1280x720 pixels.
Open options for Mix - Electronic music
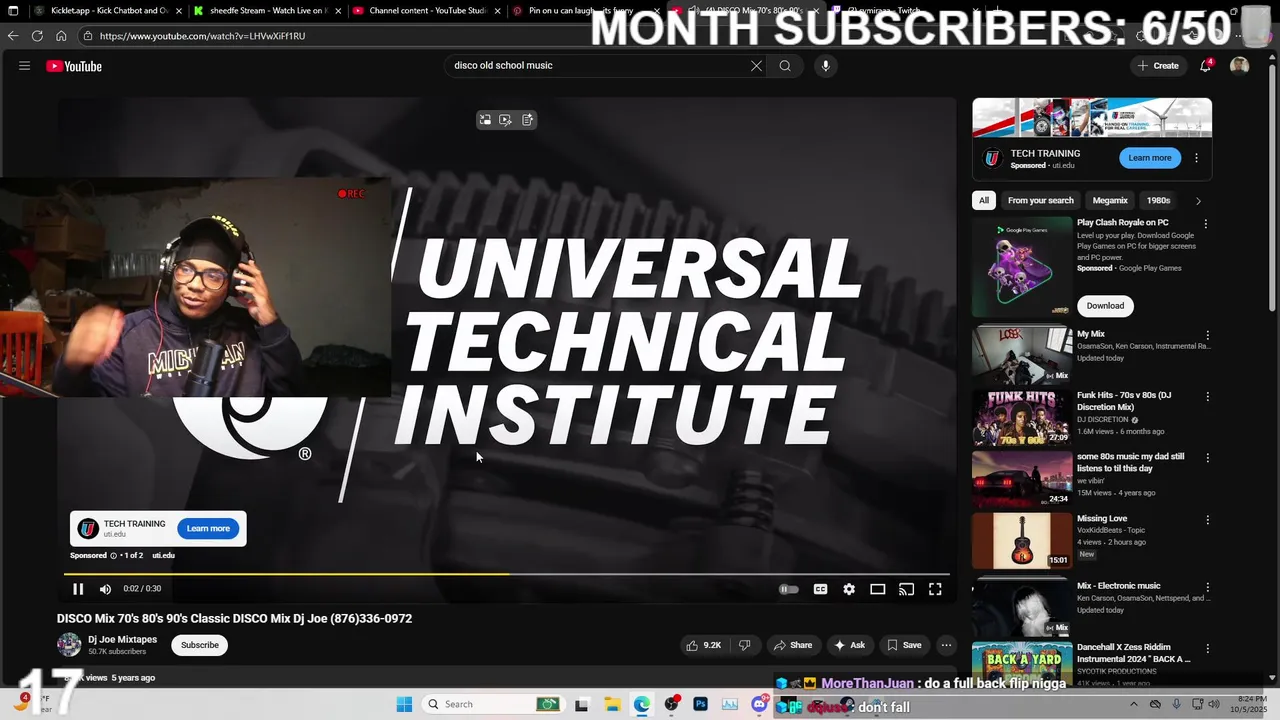pyautogui.click(x=1207, y=587)
